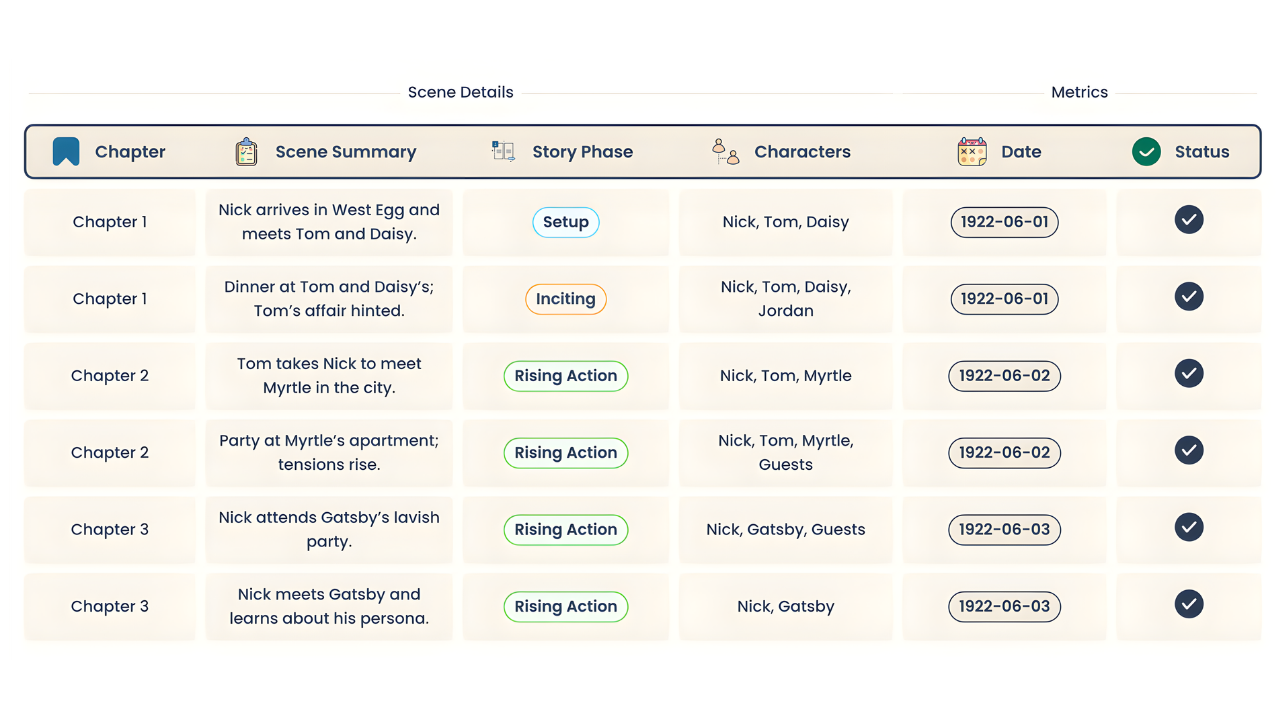Click the Story Phase column header icon
Screen dimensions: 1280x720
point(503,151)
